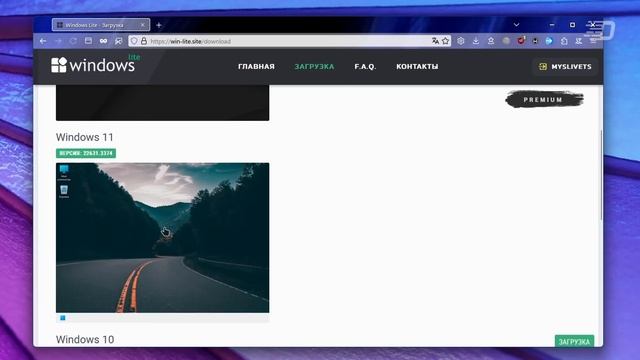Click the Windows lite logo
This screenshot has width=640, height=360.
(x=96, y=64)
